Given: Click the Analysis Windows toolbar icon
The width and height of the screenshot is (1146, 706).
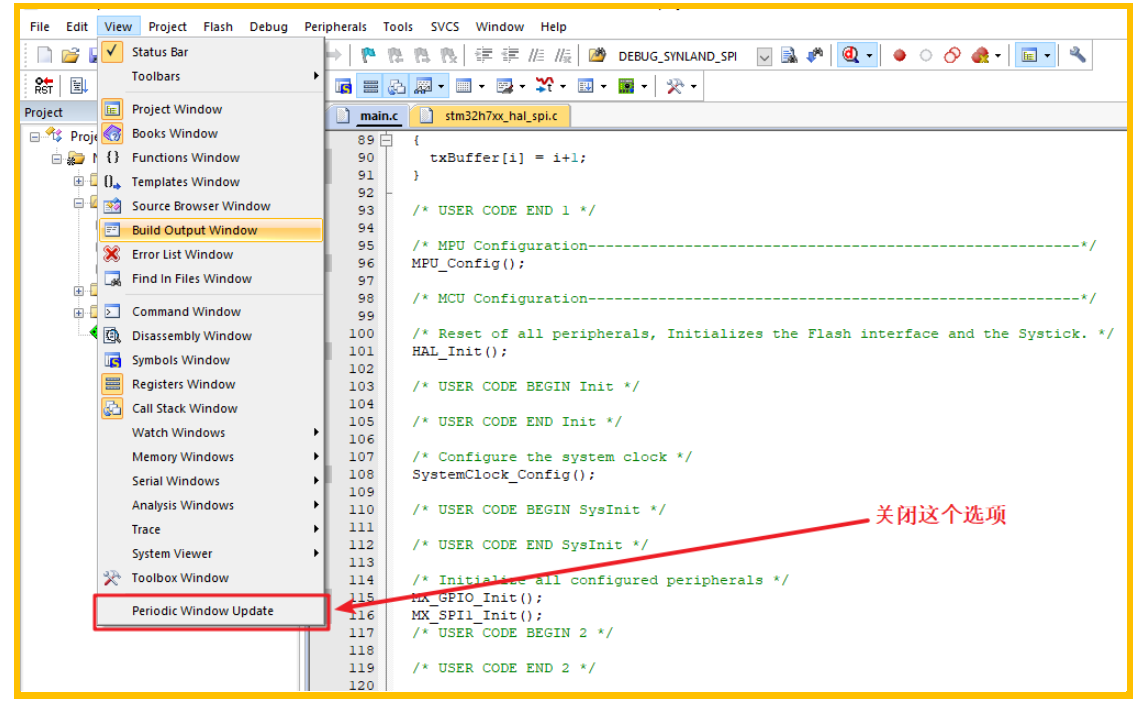Looking at the screenshot, I should pos(544,86).
